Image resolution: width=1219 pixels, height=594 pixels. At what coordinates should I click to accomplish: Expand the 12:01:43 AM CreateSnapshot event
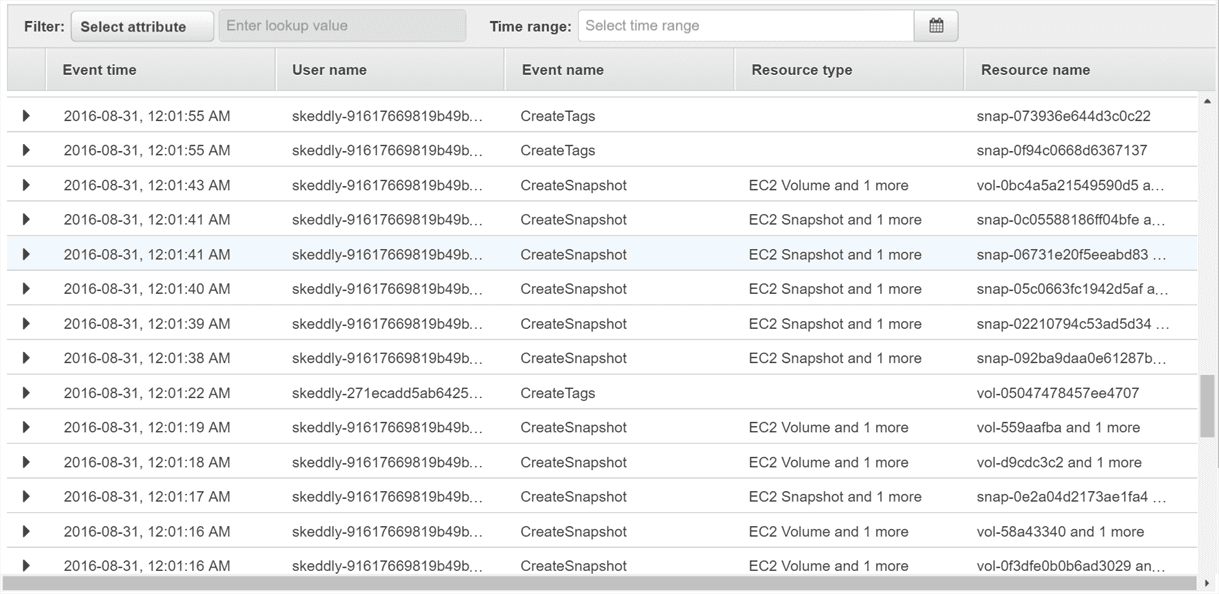[26, 185]
